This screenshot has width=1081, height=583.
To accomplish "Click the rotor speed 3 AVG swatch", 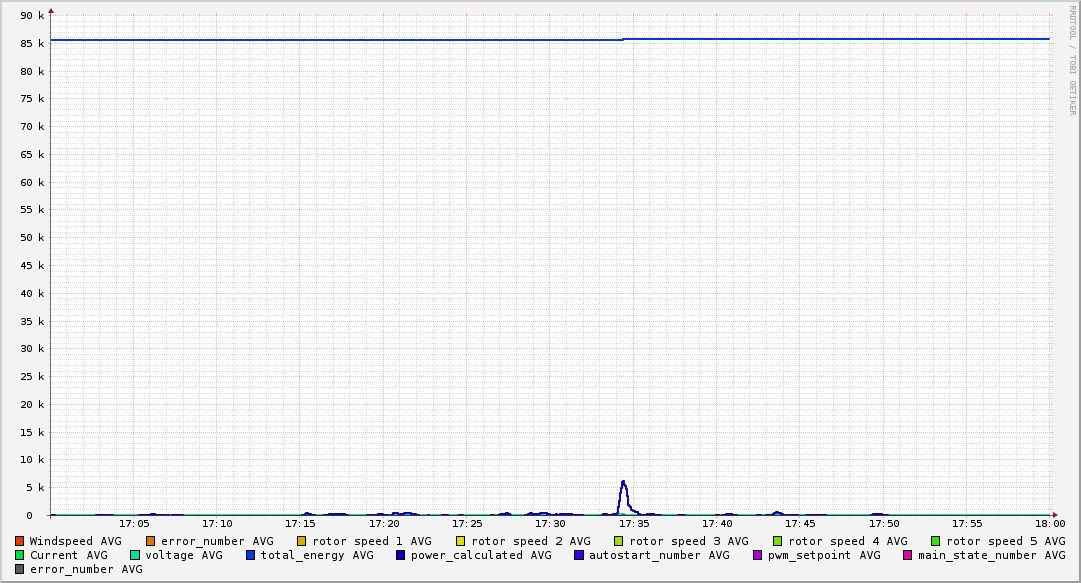I will pyautogui.click(x=619, y=541).
